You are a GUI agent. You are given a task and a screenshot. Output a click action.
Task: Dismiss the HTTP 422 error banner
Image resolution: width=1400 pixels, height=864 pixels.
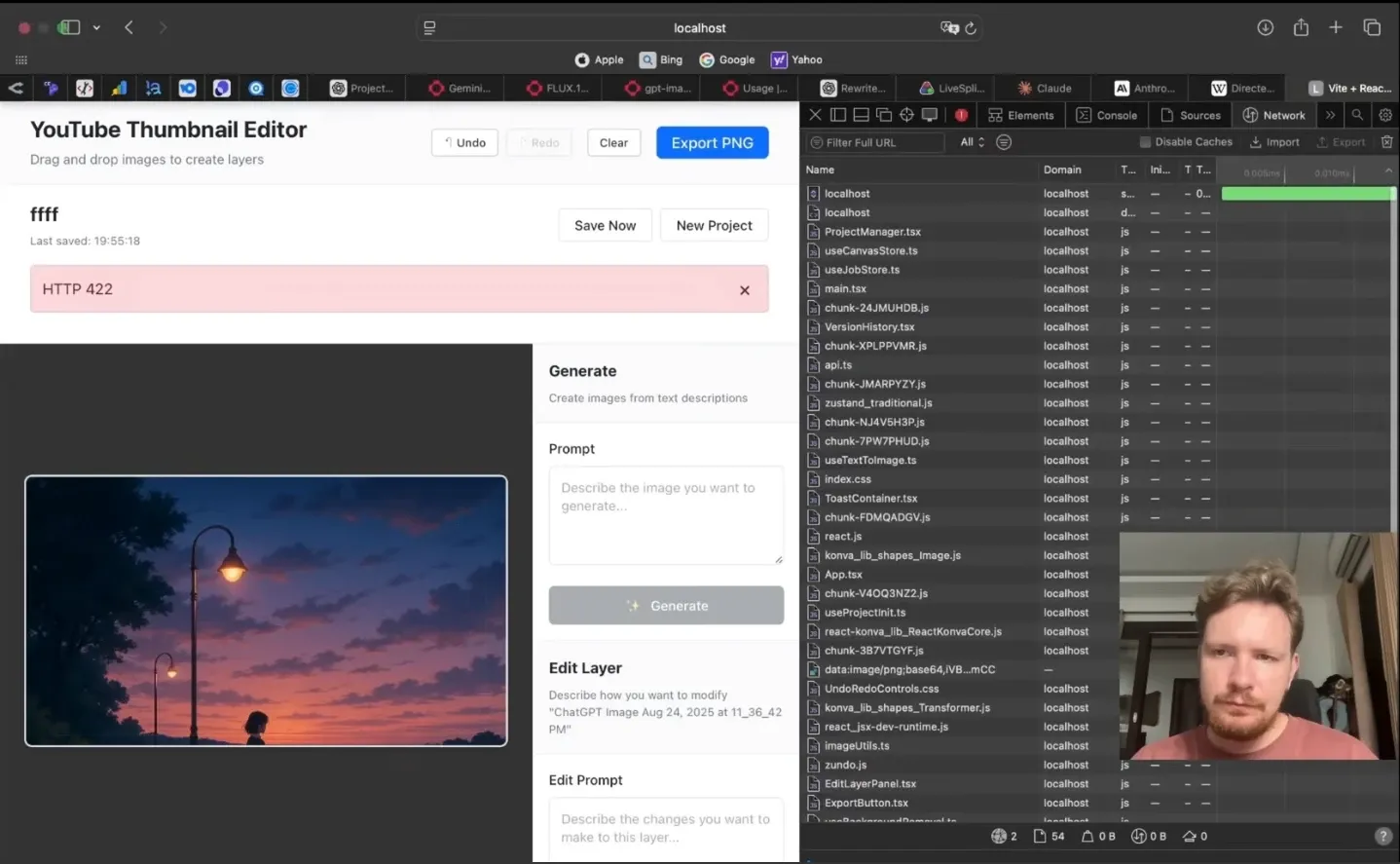point(744,290)
